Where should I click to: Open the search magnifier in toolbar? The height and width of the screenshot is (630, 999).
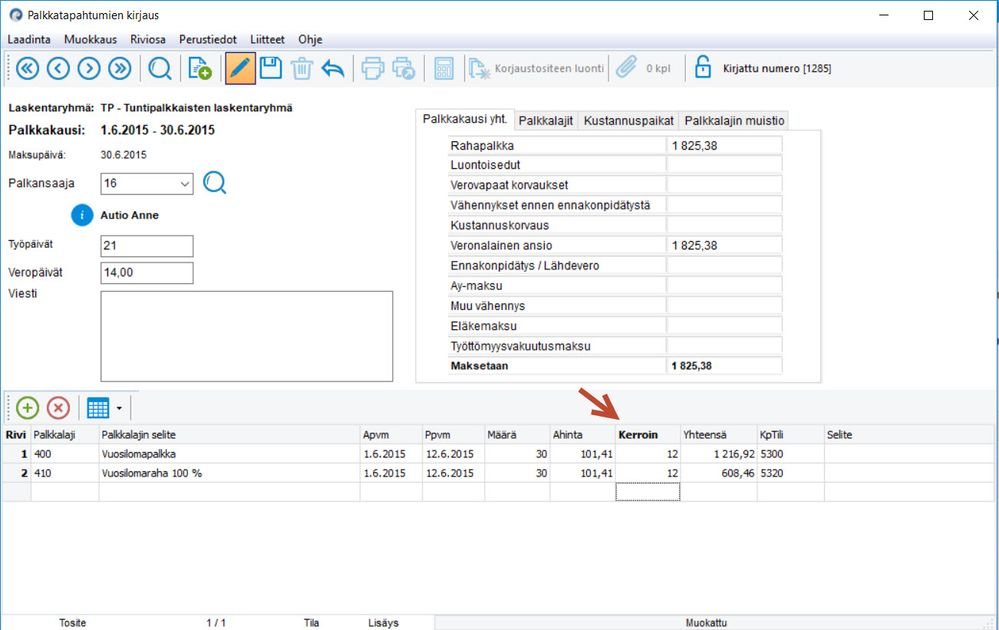160,68
